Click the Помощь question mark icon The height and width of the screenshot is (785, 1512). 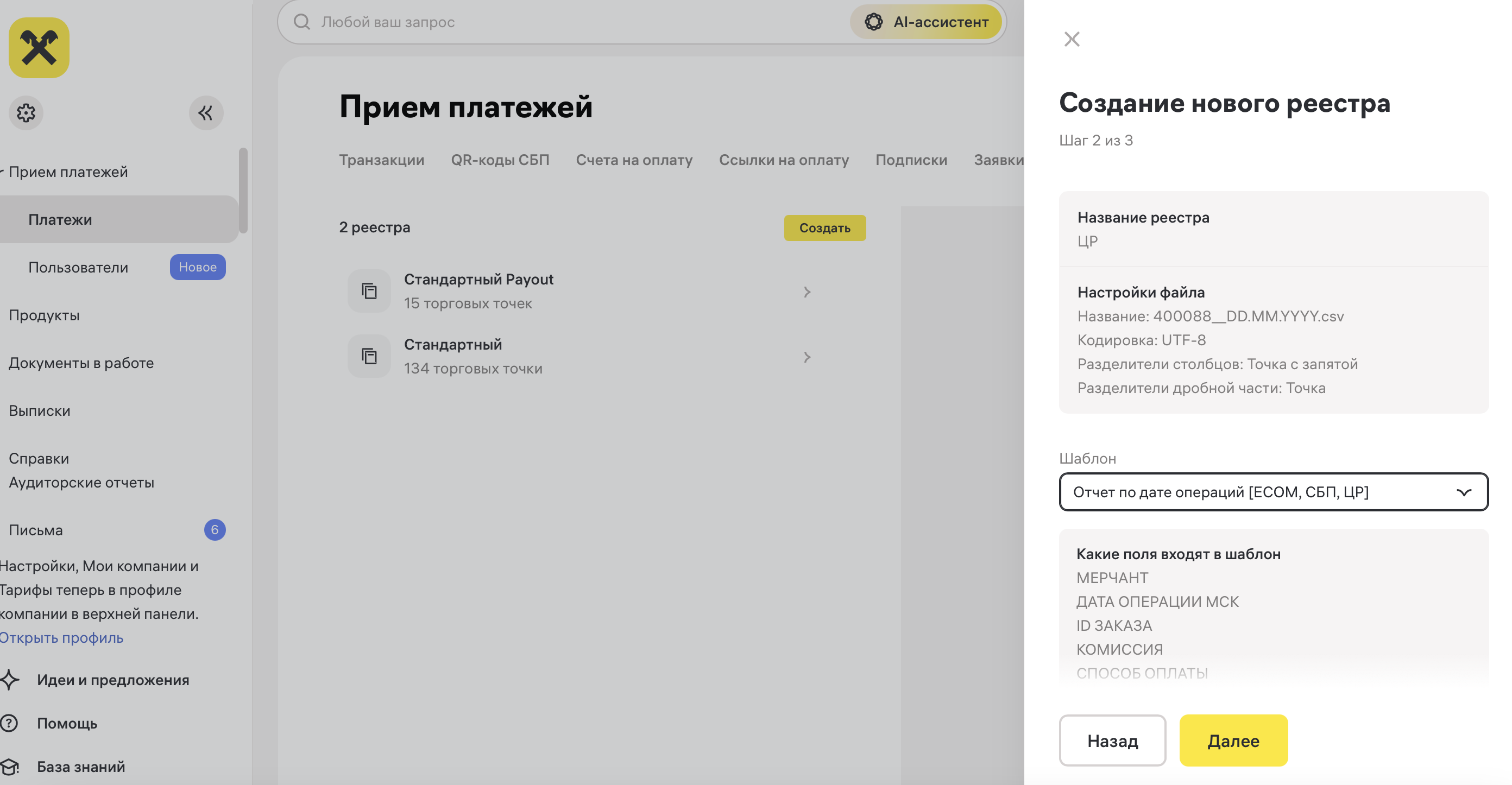9,723
